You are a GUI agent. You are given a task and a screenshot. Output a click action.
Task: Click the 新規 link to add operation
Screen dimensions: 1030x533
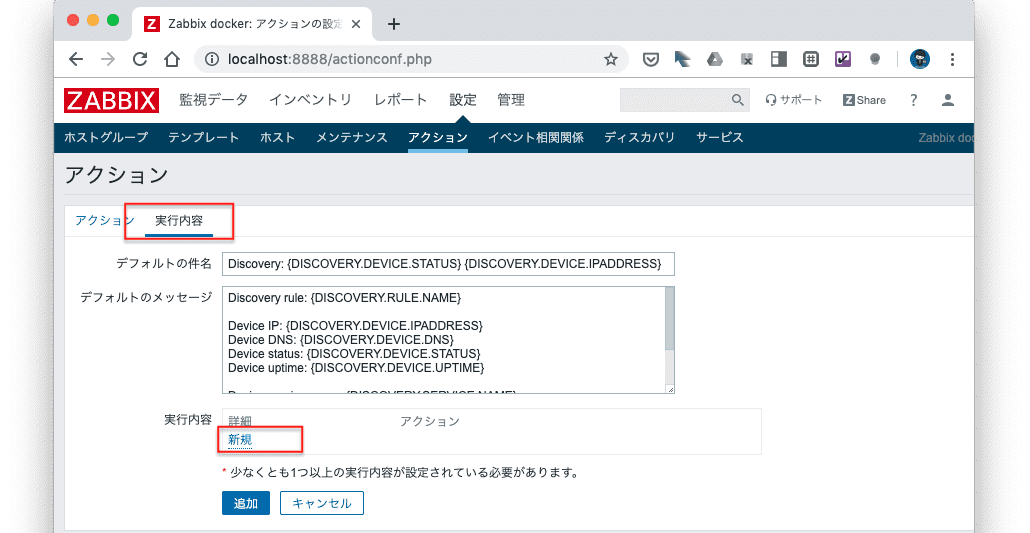click(240, 440)
